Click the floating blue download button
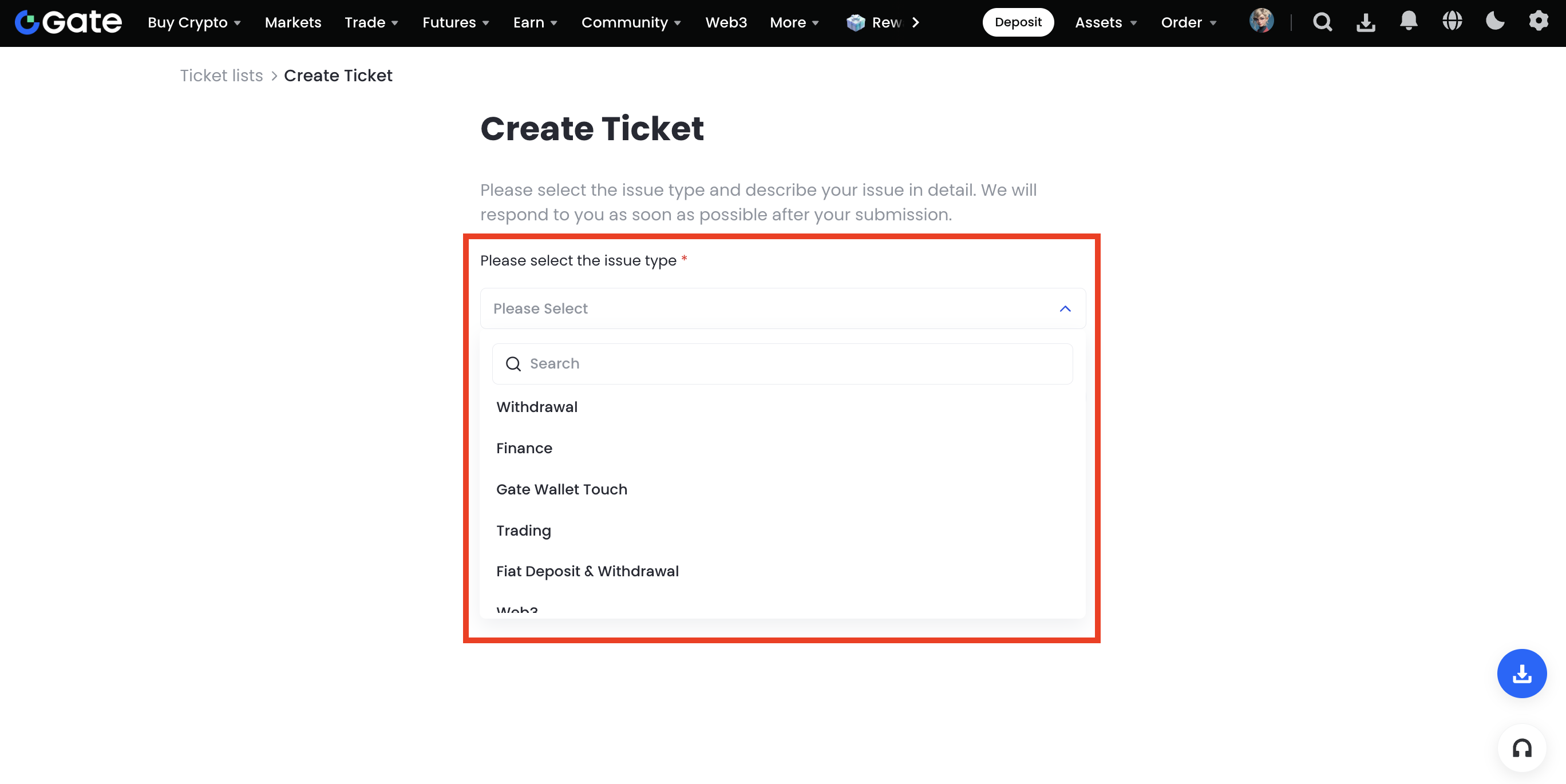 (1521, 674)
